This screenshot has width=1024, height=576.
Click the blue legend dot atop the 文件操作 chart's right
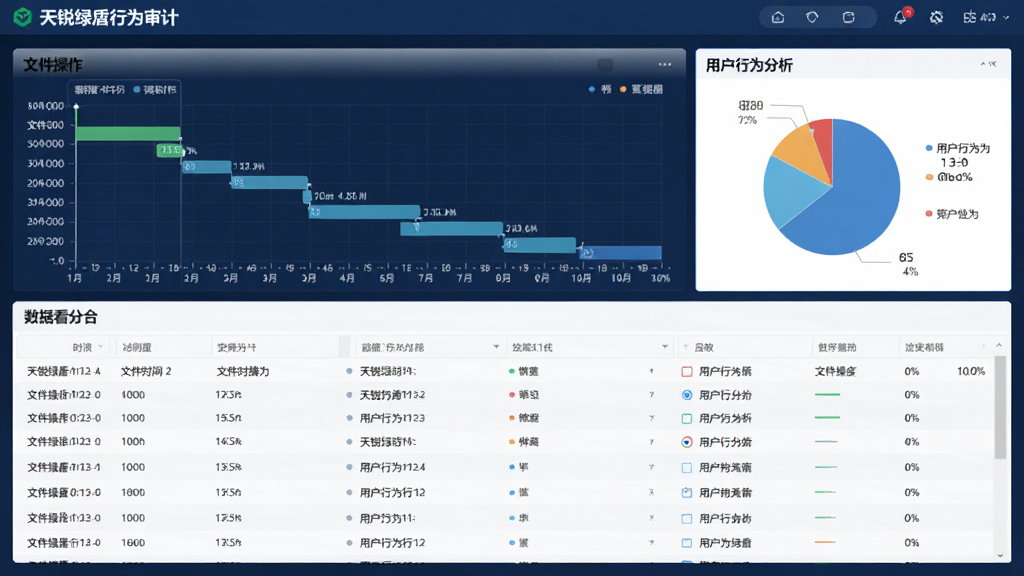tap(592, 89)
